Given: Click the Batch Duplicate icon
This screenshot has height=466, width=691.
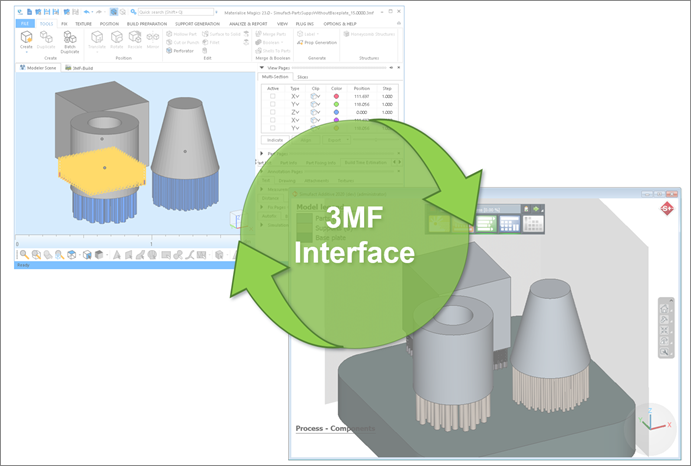Looking at the screenshot, I should tap(70, 38).
